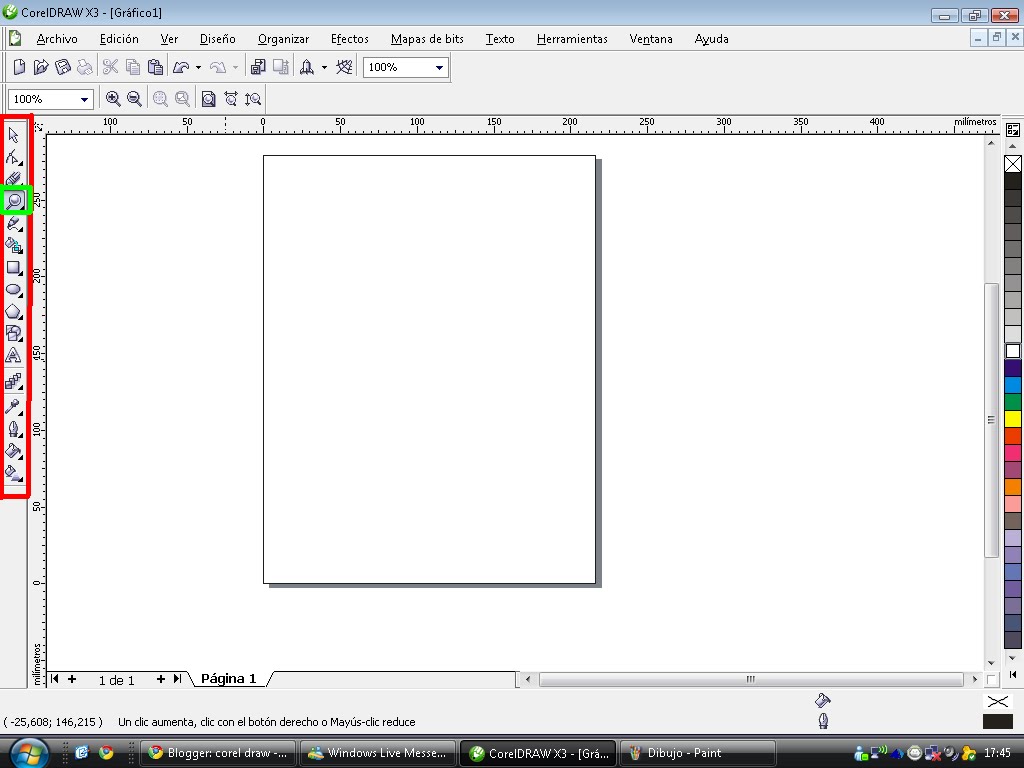Activate the Zoom tool
The height and width of the screenshot is (768, 1024).
(14, 200)
